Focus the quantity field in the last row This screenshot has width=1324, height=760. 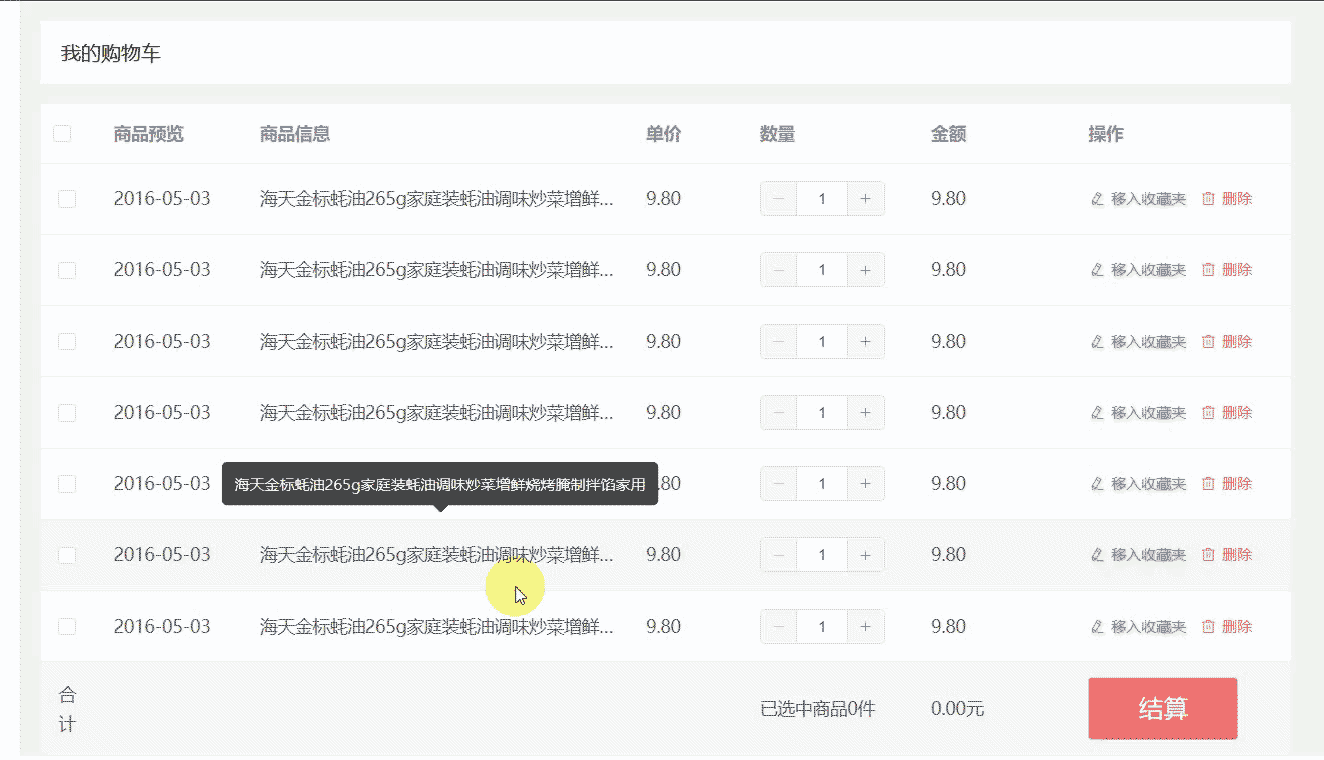(822, 626)
